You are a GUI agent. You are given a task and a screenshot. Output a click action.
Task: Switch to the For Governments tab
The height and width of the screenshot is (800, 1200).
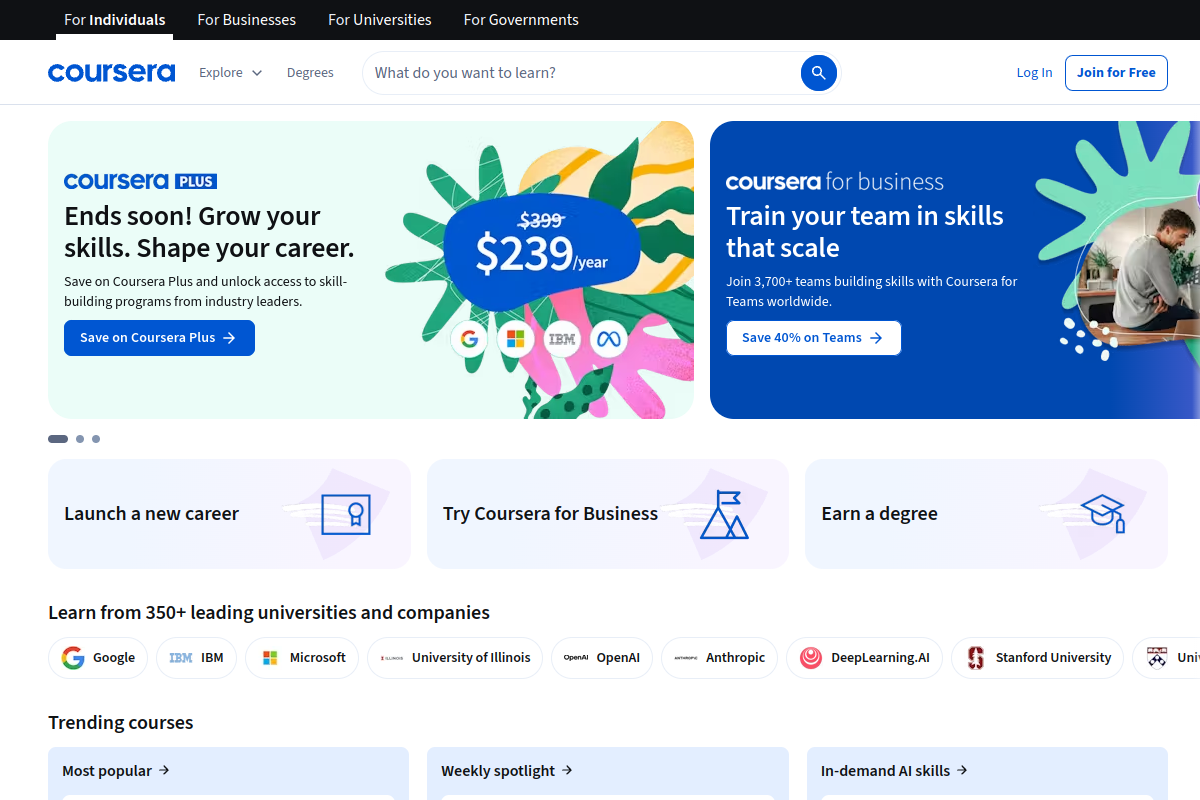tap(520, 19)
